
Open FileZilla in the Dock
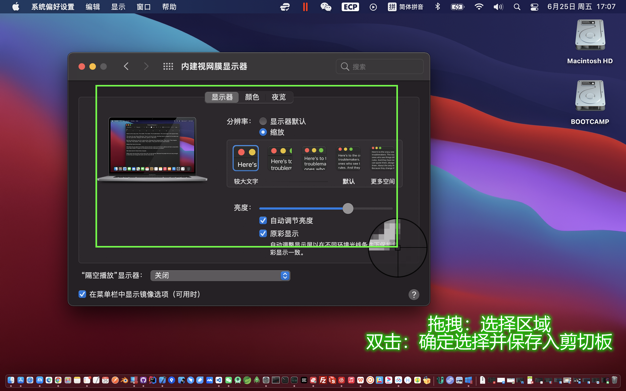pyautogui.click(x=323, y=380)
